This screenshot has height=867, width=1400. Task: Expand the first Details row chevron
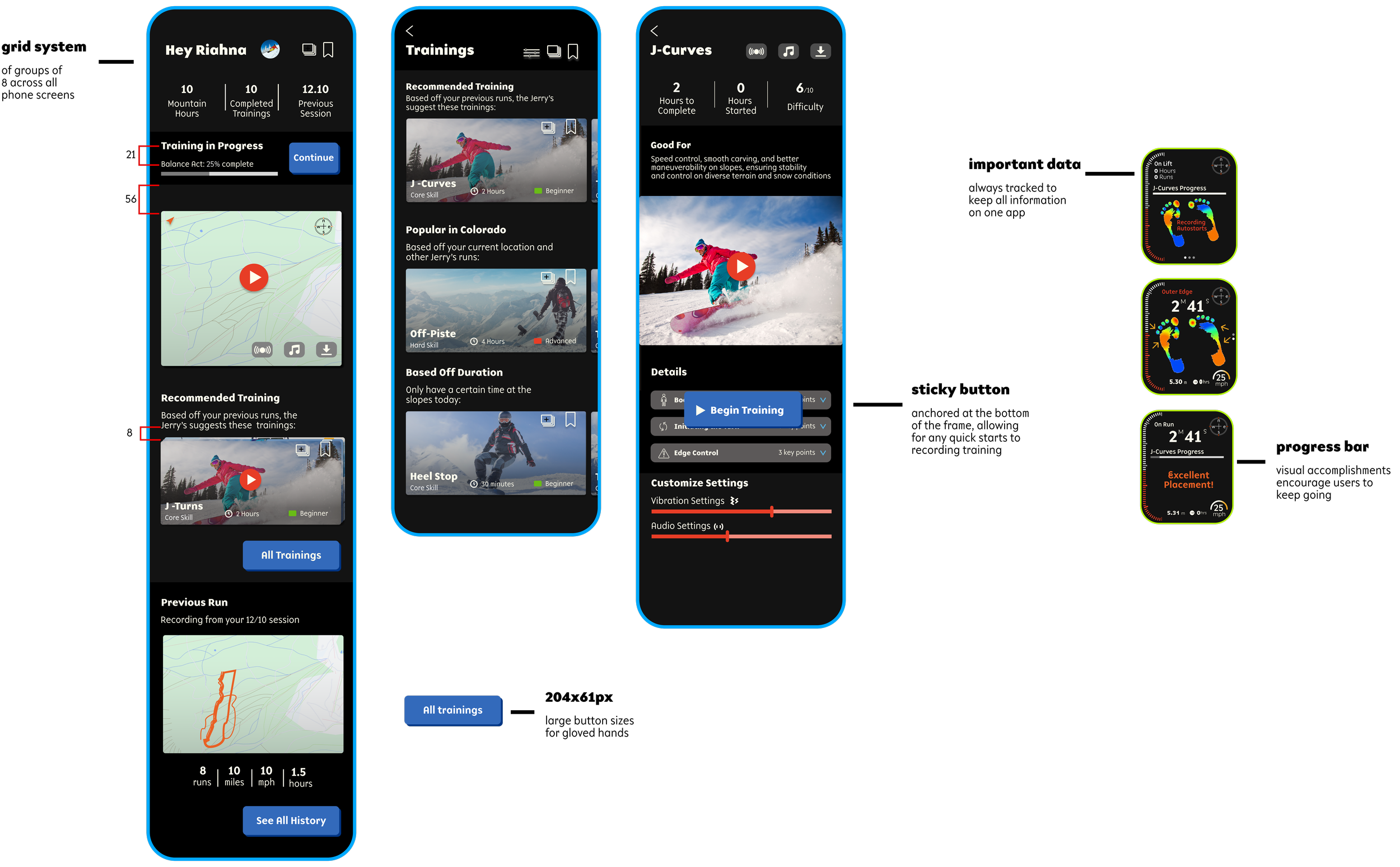tap(823, 400)
